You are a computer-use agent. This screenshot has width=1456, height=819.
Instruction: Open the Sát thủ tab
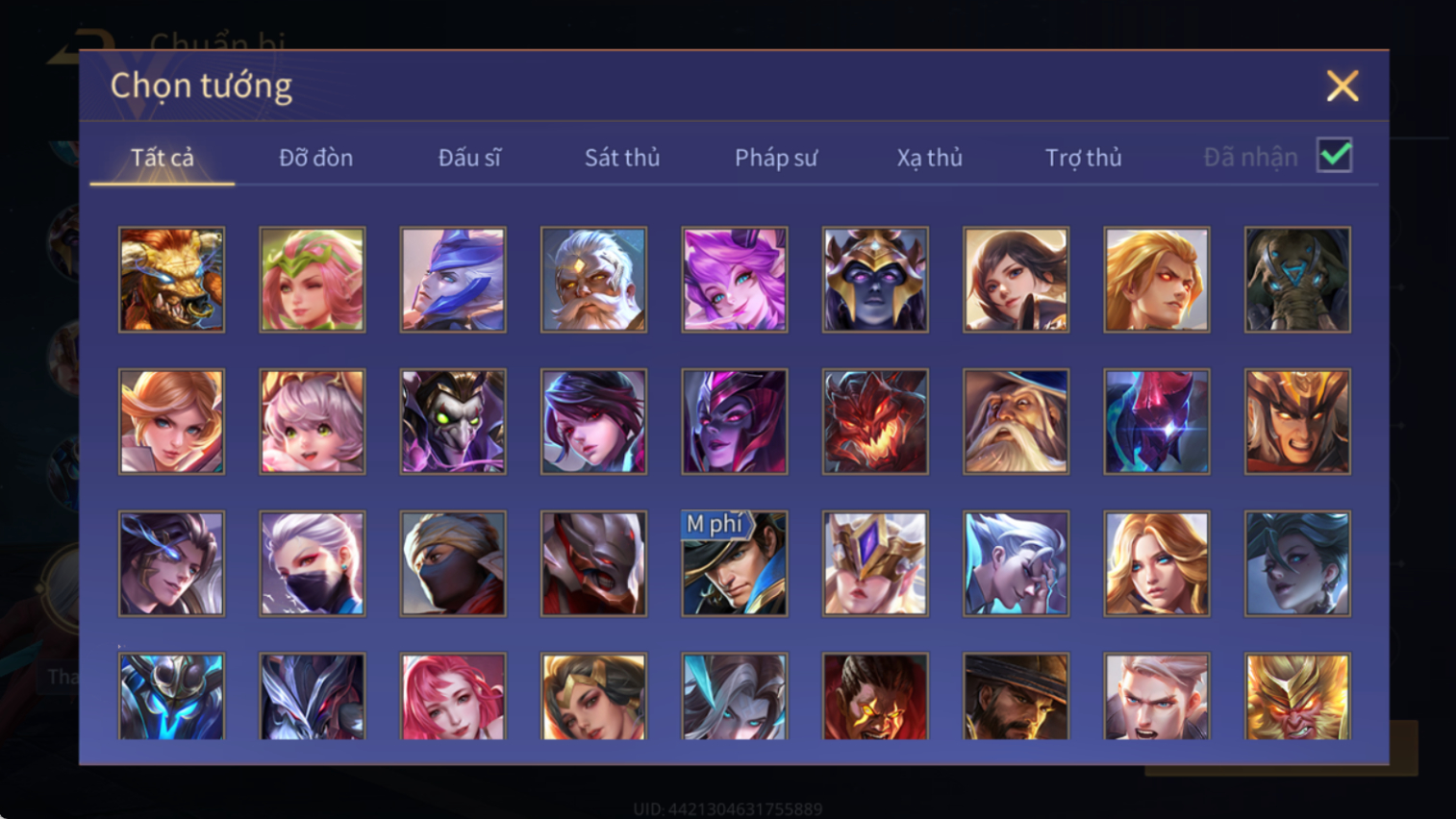click(x=622, y=158)
